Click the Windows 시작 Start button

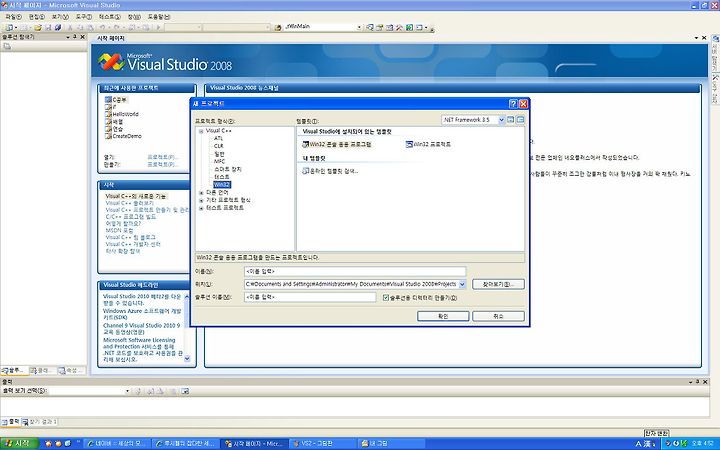point(18,444)
